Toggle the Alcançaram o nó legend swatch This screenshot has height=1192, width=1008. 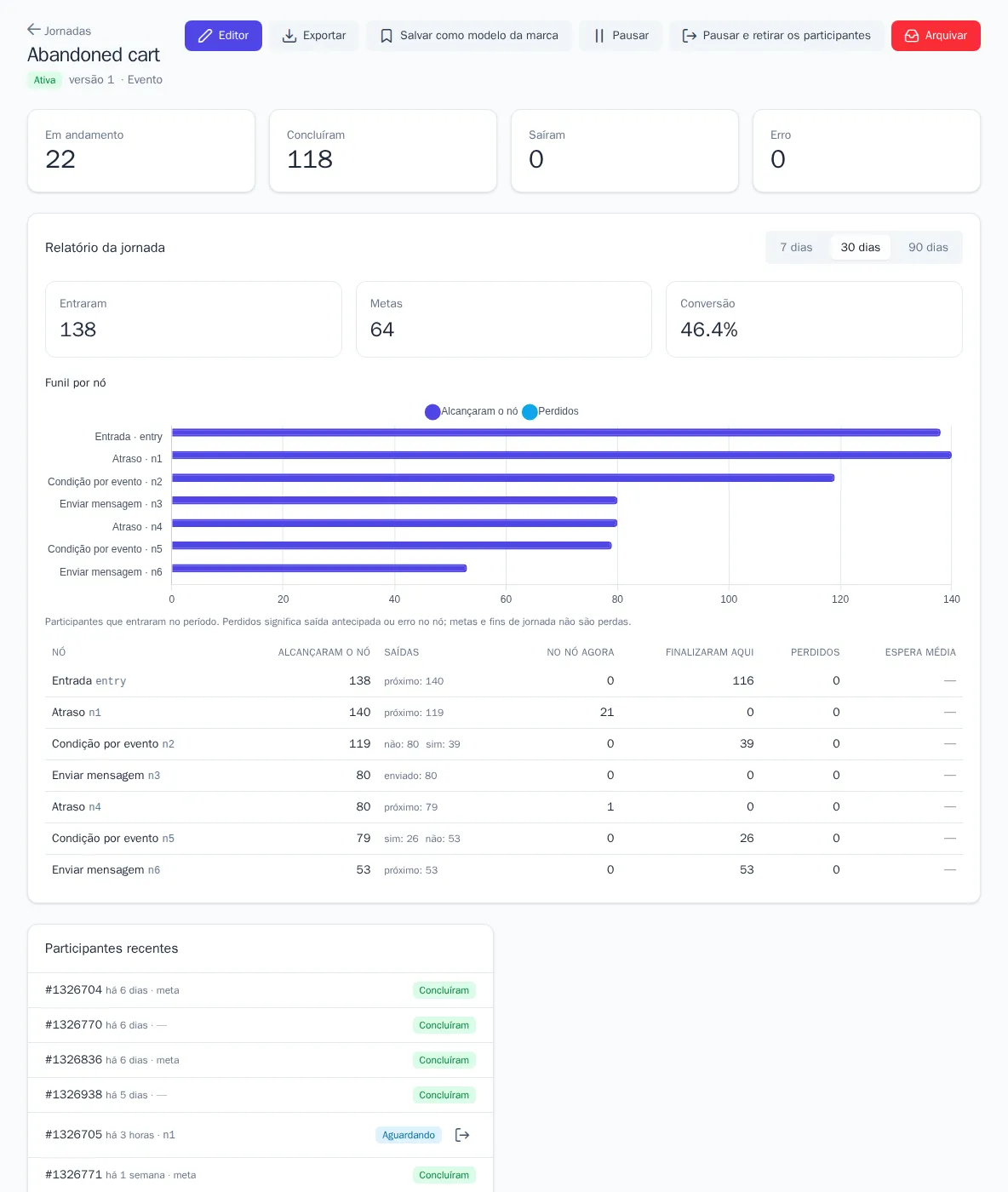(x=432, y=412)
